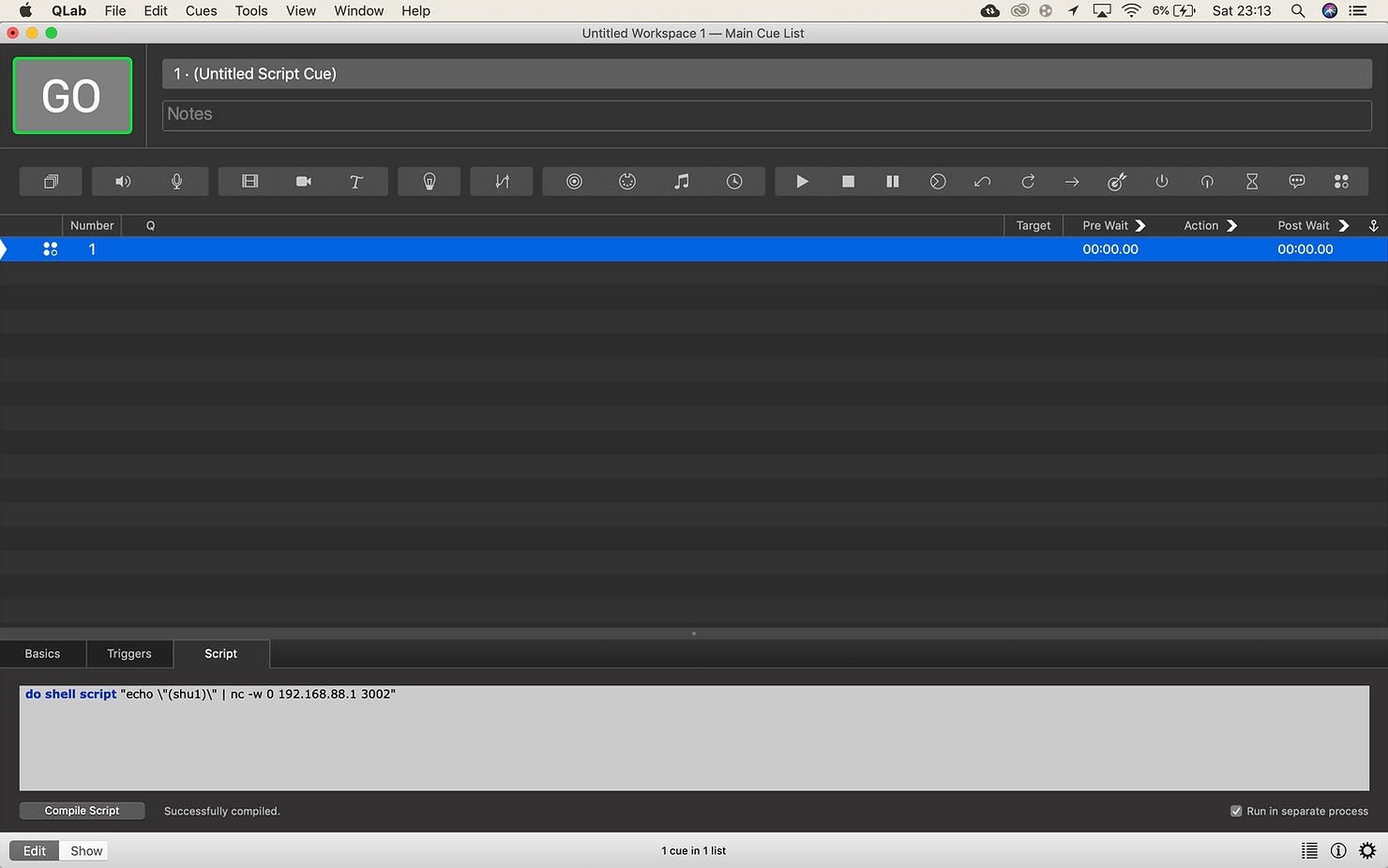Add a Start cue from toolbar
The height and width of the screenshot is (868, 1388).
point(802,182)
